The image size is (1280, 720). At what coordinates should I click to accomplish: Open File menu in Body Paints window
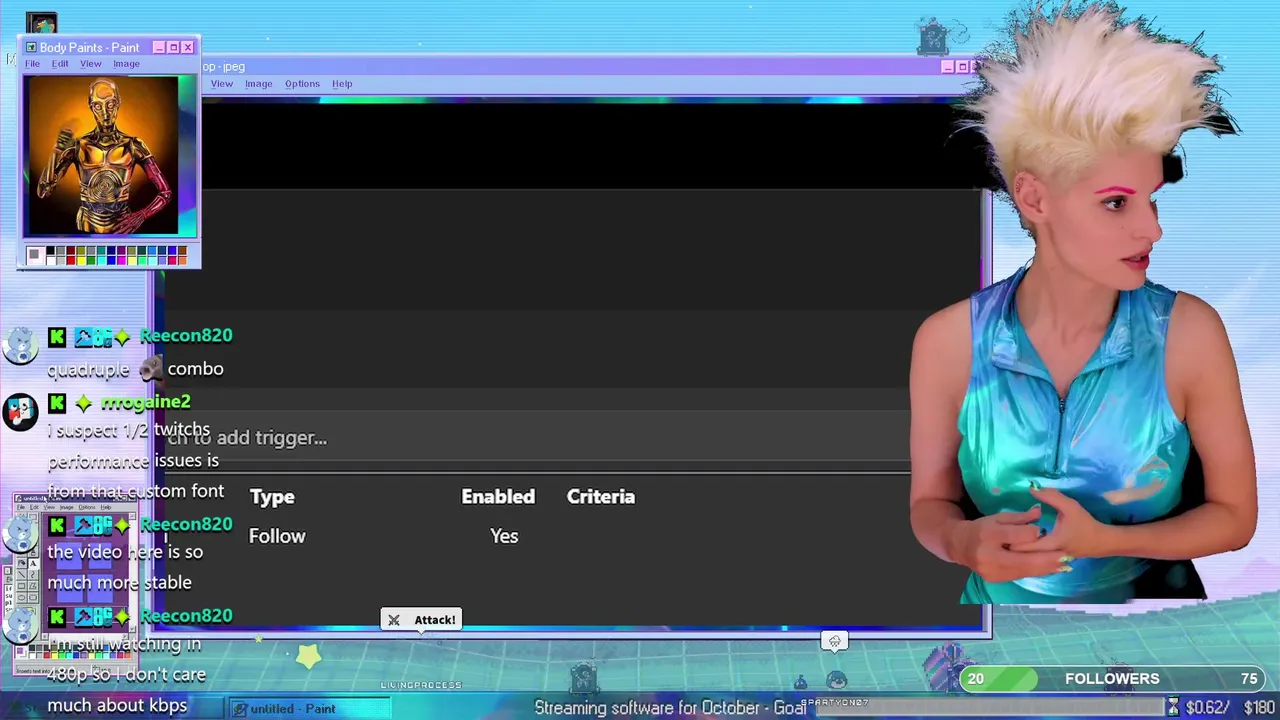(x=32, y=64)
